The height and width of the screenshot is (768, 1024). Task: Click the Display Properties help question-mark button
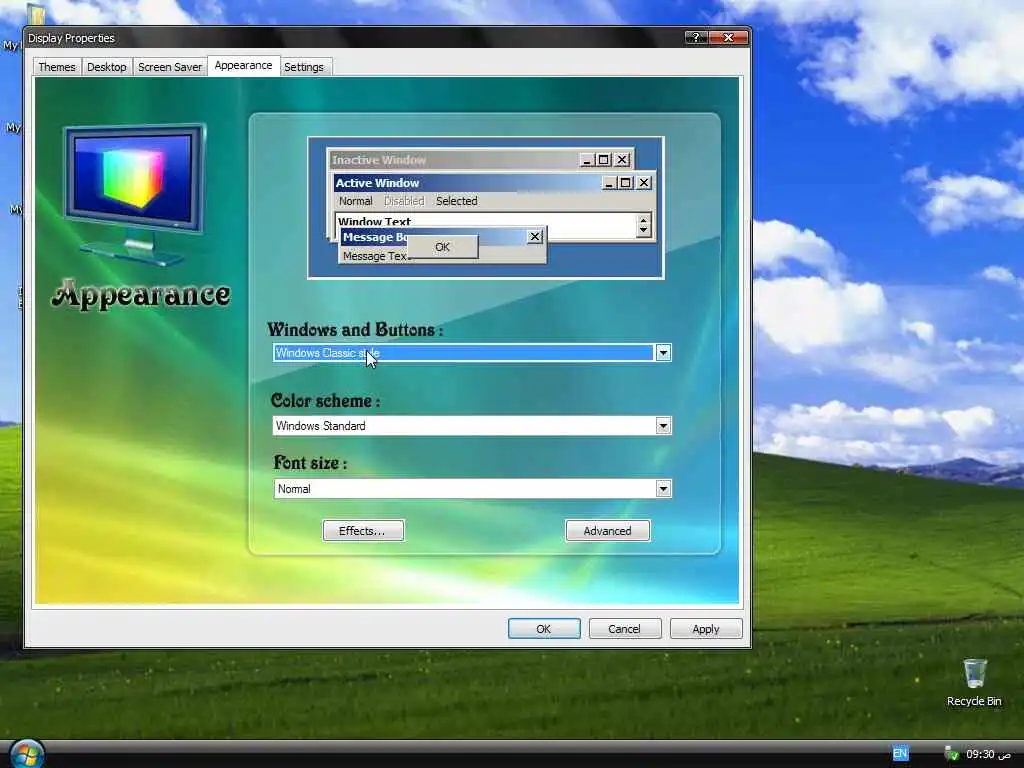(696, 38)
